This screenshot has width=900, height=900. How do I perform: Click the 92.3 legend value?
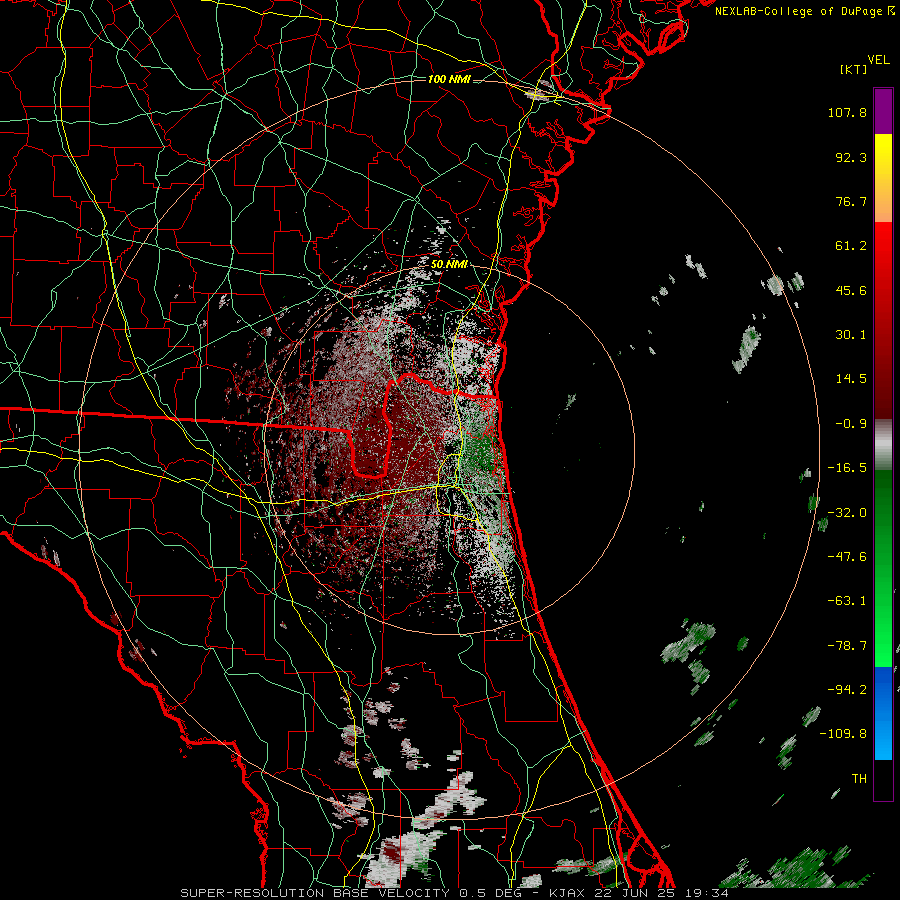[851, 157]
